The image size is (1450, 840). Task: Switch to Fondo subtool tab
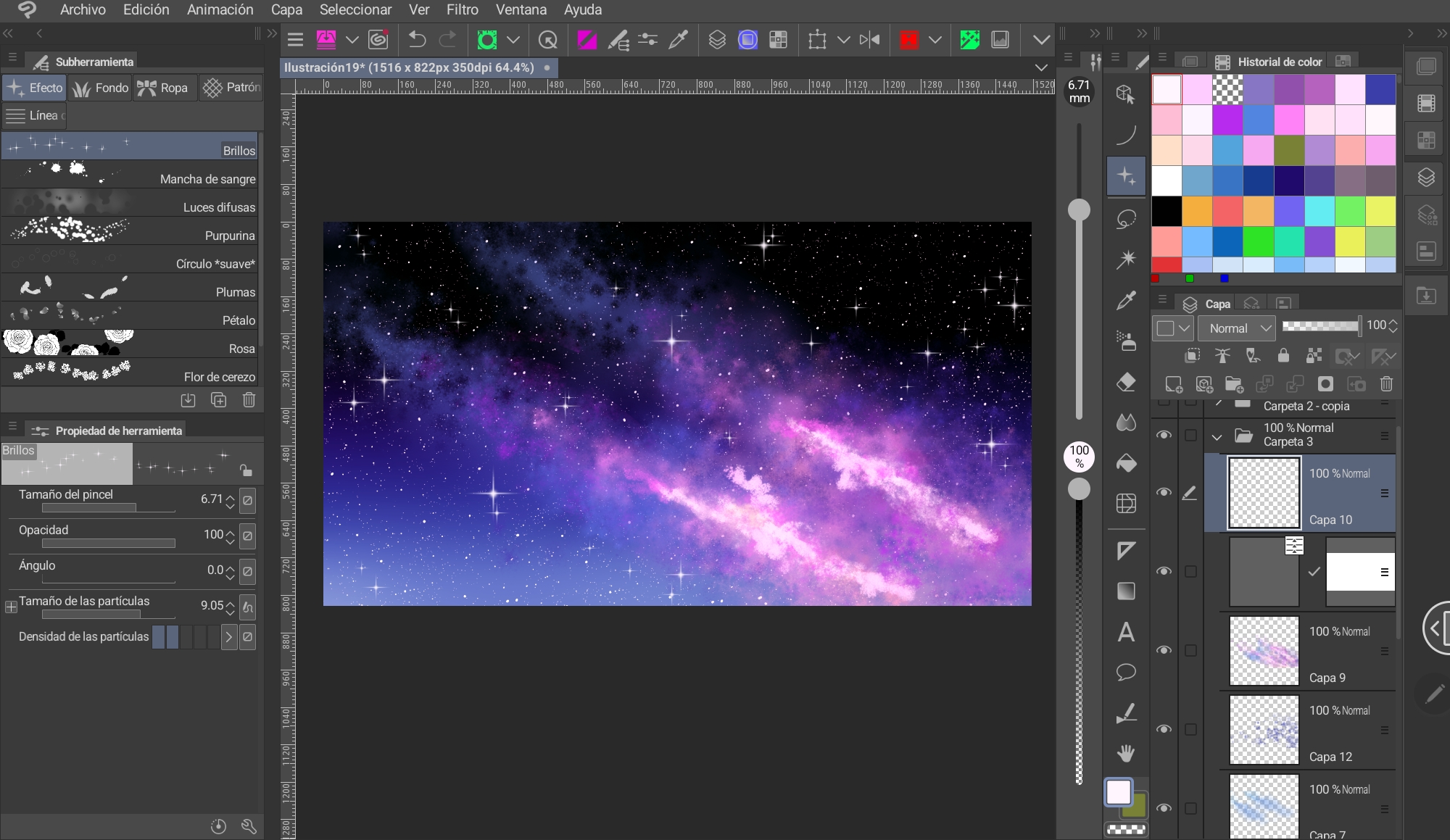pos(101,88)
